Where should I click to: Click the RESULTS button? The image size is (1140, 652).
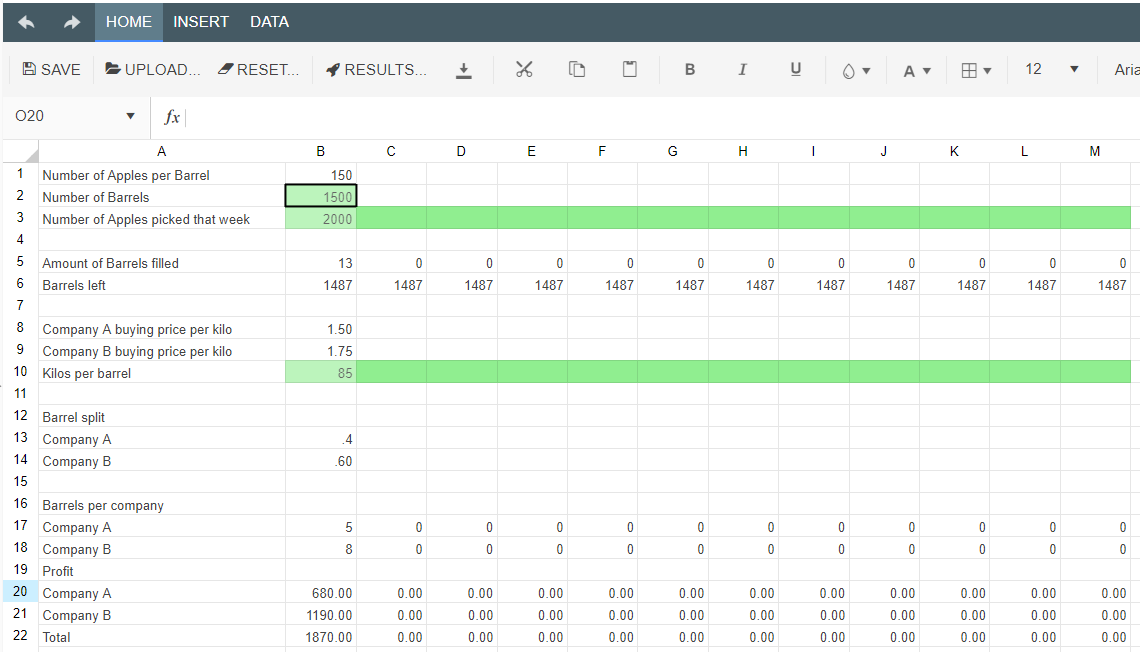(x=376, y=70)
